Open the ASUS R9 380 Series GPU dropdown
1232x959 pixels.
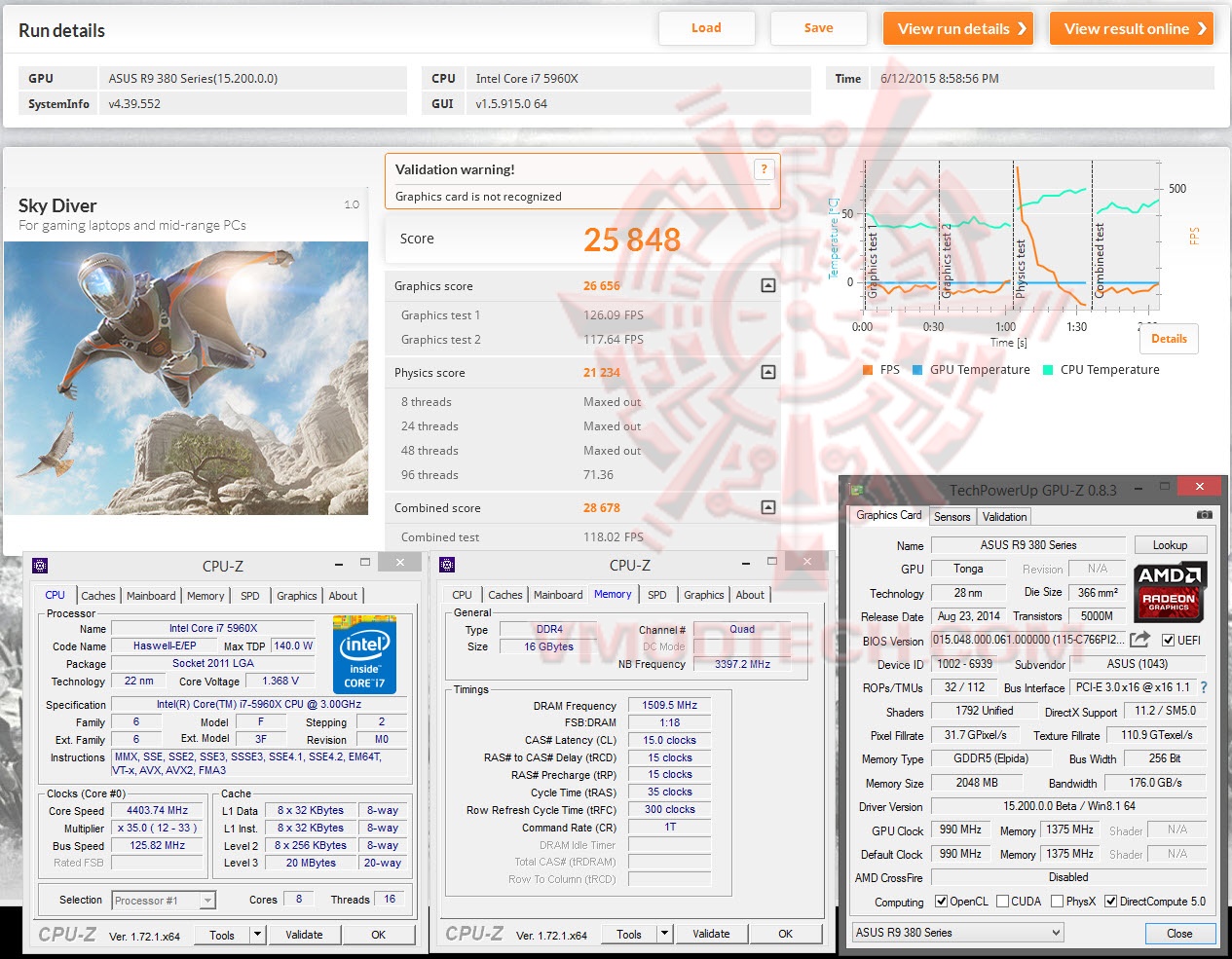click(x=957, y=933)
